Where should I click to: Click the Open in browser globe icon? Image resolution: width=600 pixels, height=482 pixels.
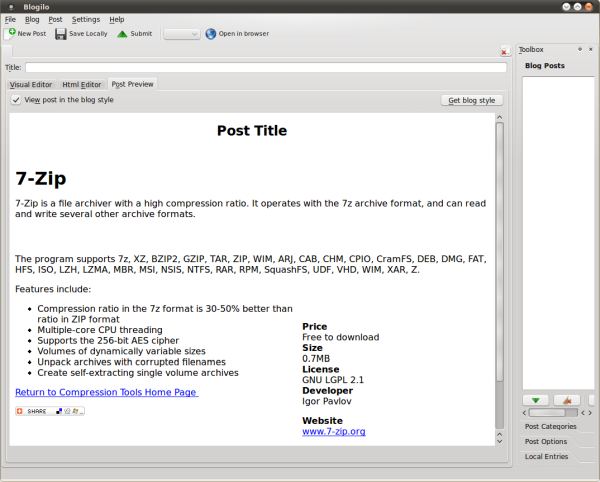210,34
